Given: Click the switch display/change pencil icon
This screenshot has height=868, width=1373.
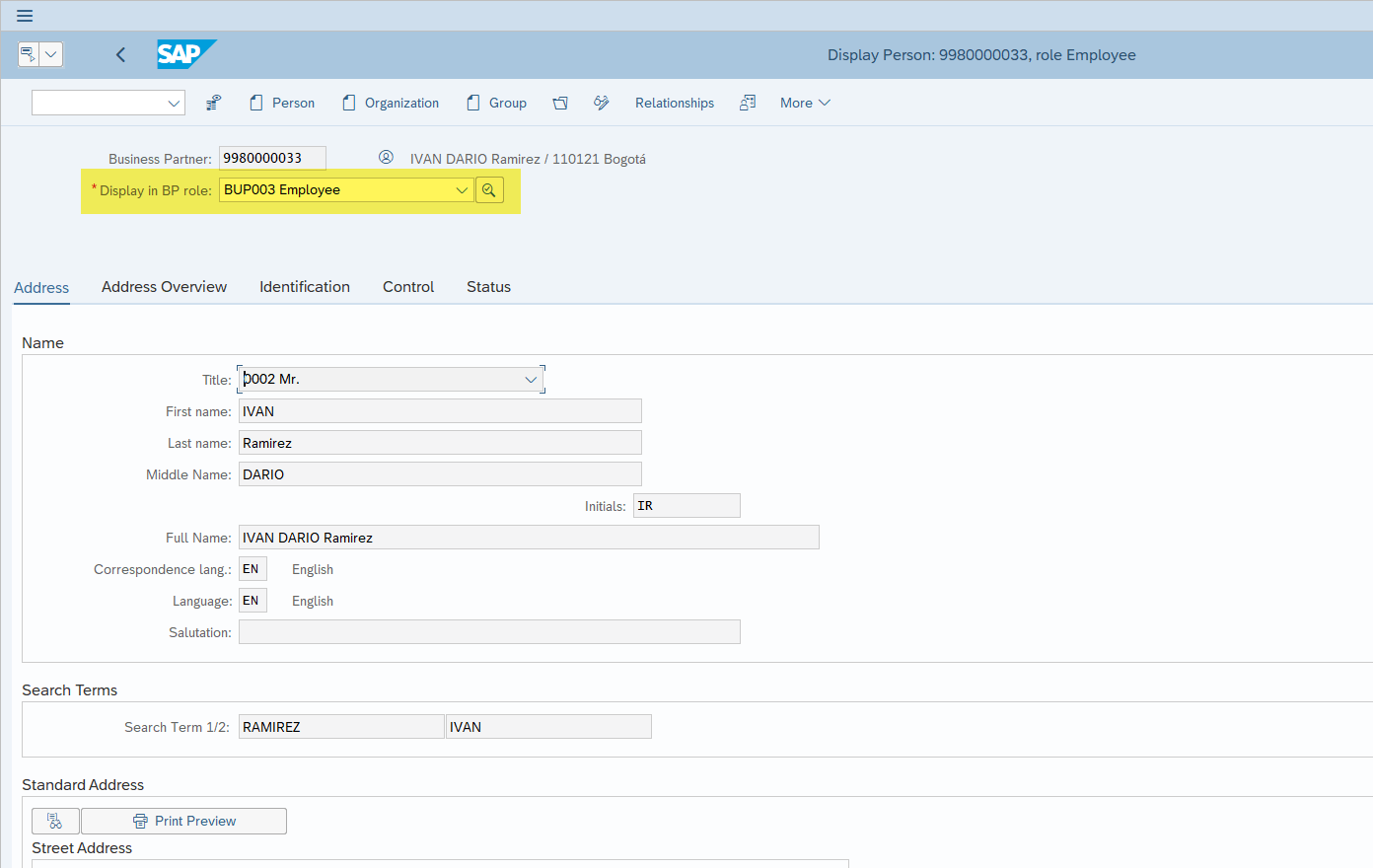Looking at the screenshot, I should 601,102.
